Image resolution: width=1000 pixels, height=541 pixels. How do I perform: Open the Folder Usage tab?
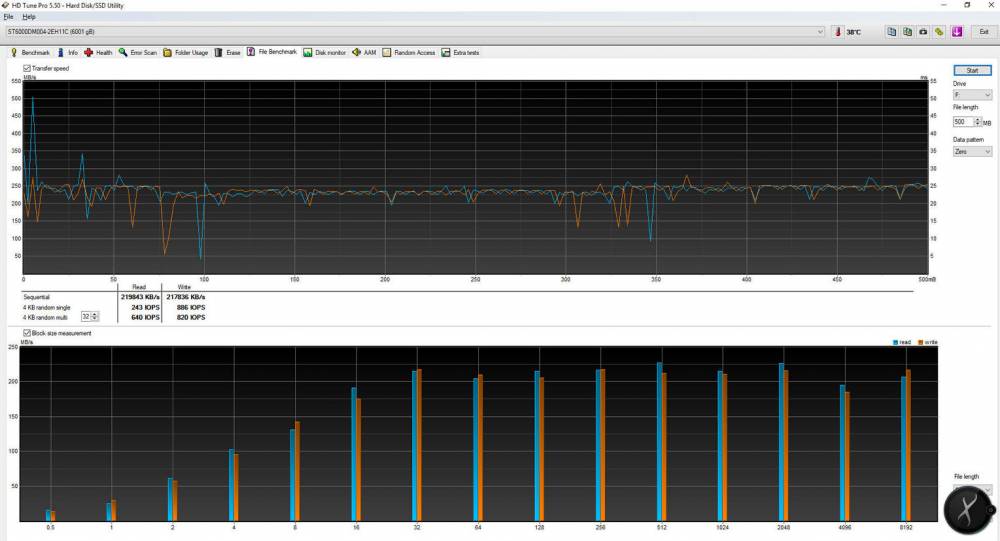coord(186,52)
